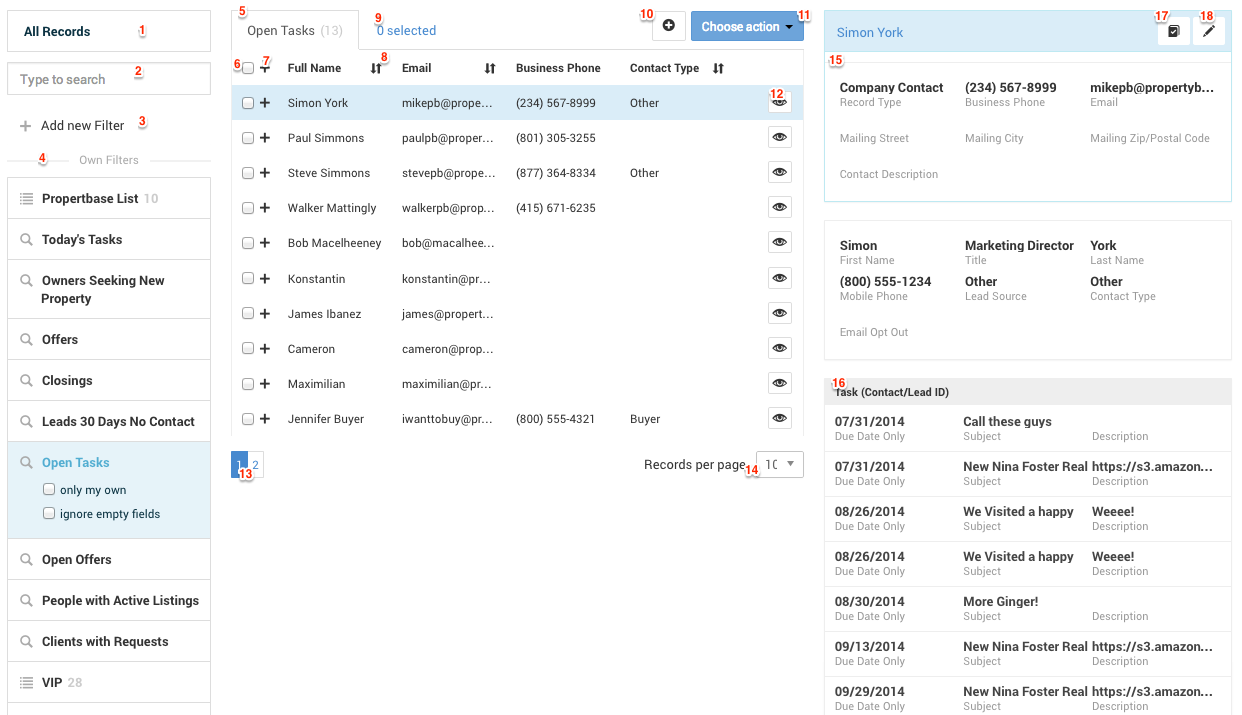Image resolution: width=1242 pixels, height=715 pixels.
Task: Add a new record with the plus circle icon
Action: [668, 25]
